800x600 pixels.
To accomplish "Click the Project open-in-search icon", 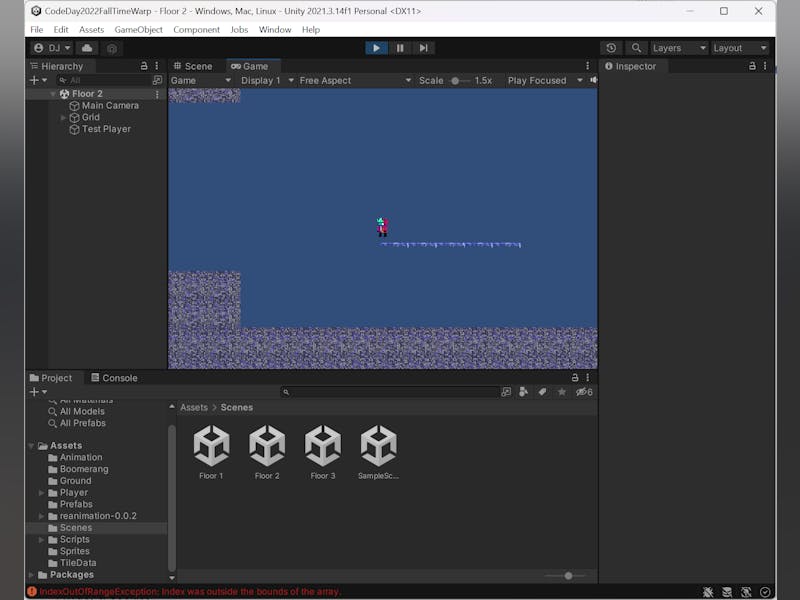I will pos(506,392).
